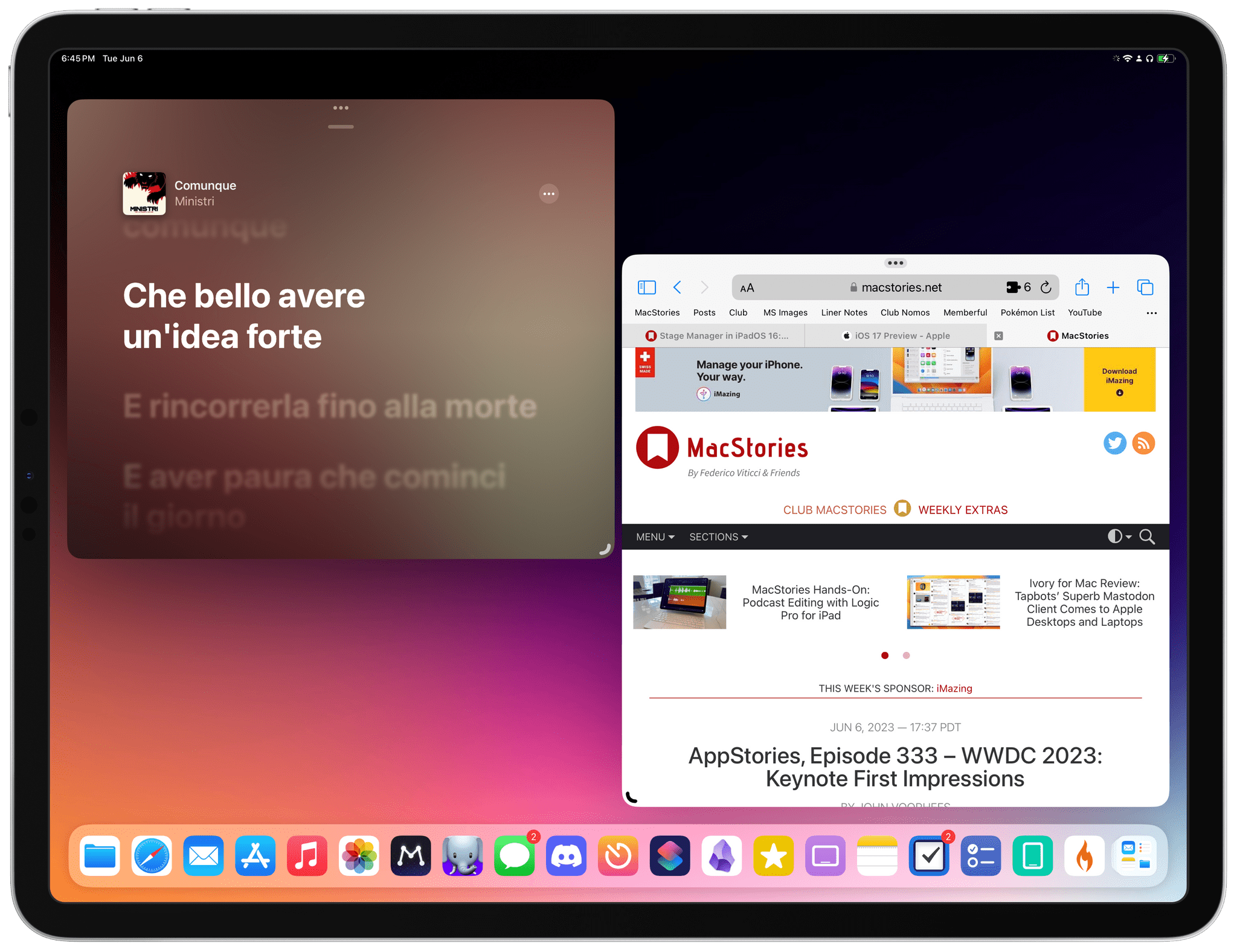The height and width of the screenshot is (952, 1237).
Task: Select second featured carousel dot
Action: coord(906,655)
